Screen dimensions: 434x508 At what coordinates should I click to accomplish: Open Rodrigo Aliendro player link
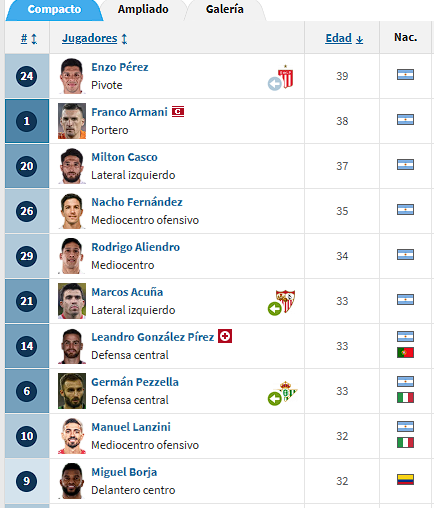point(136,247)
